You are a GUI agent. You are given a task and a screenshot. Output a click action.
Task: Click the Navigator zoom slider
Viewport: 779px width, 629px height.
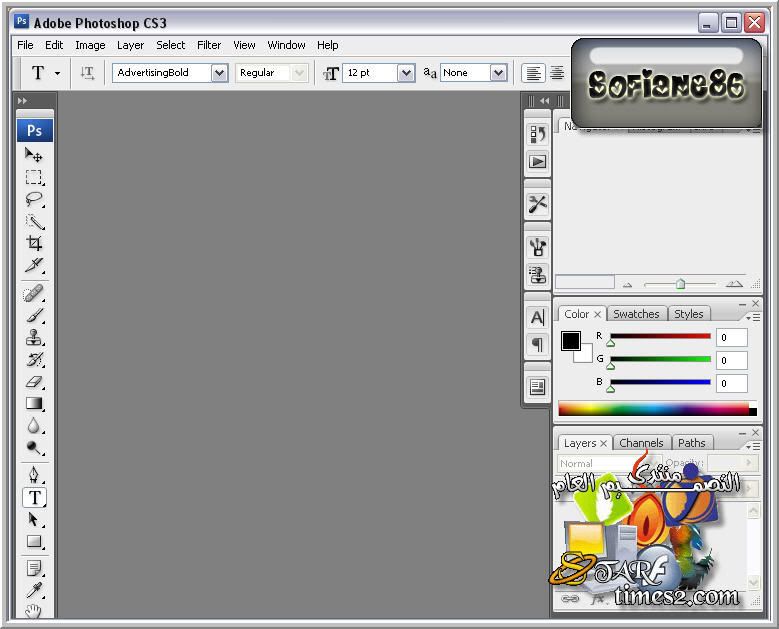(x=680, y=284)
